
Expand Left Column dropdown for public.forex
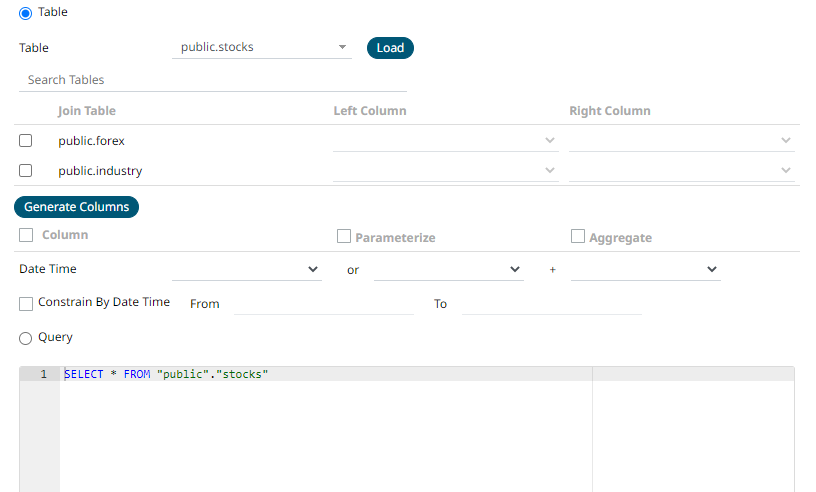point(445,141)
